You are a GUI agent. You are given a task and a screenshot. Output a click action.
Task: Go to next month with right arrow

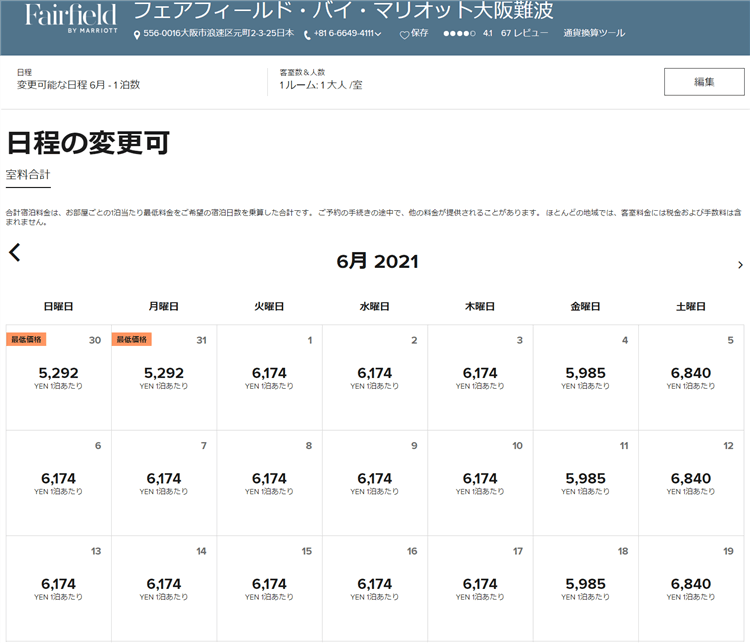coord(739,265)
